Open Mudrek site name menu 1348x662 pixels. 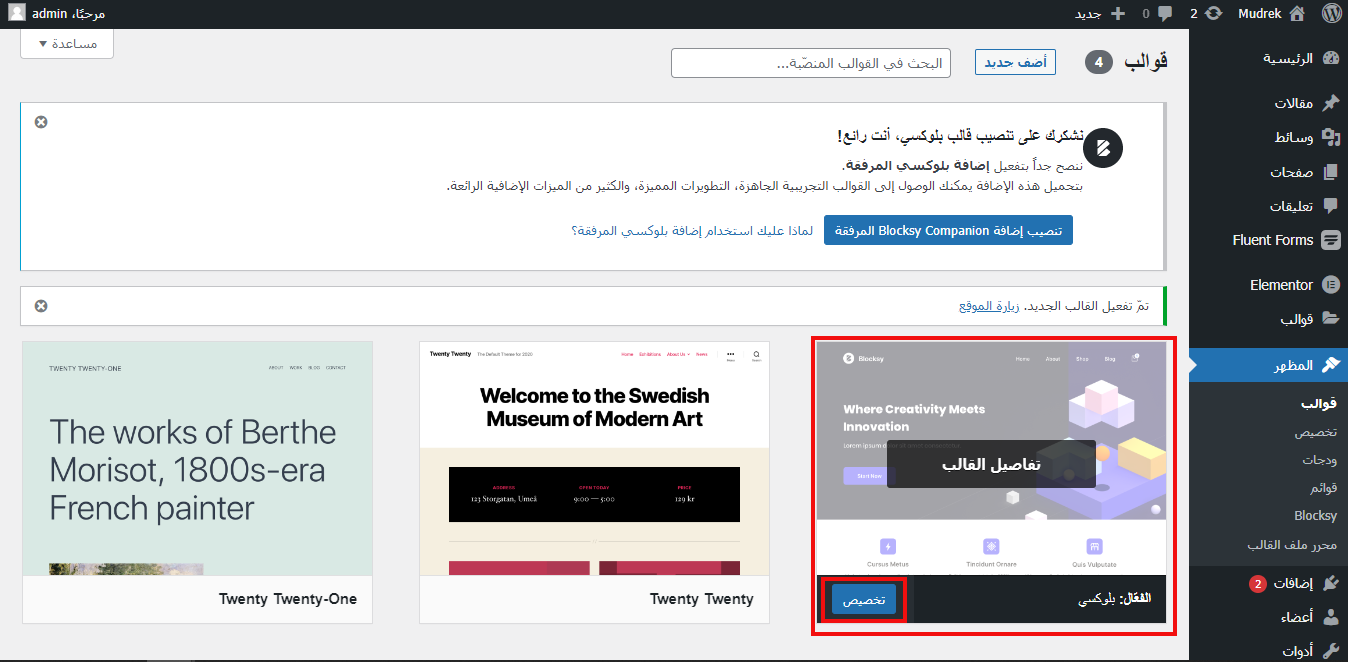[x=1272, y=14]
